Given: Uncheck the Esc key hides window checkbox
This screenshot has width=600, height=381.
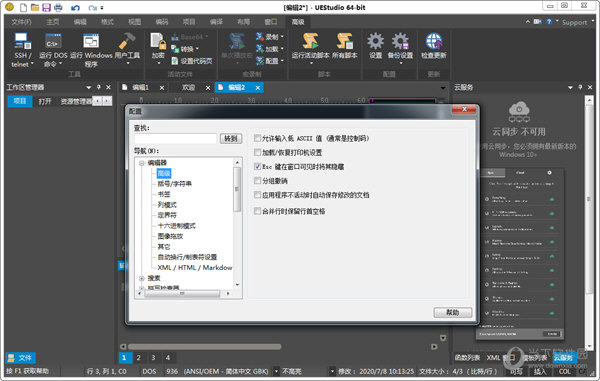Looking at the screenshot, I should click(x=258, y=166).
